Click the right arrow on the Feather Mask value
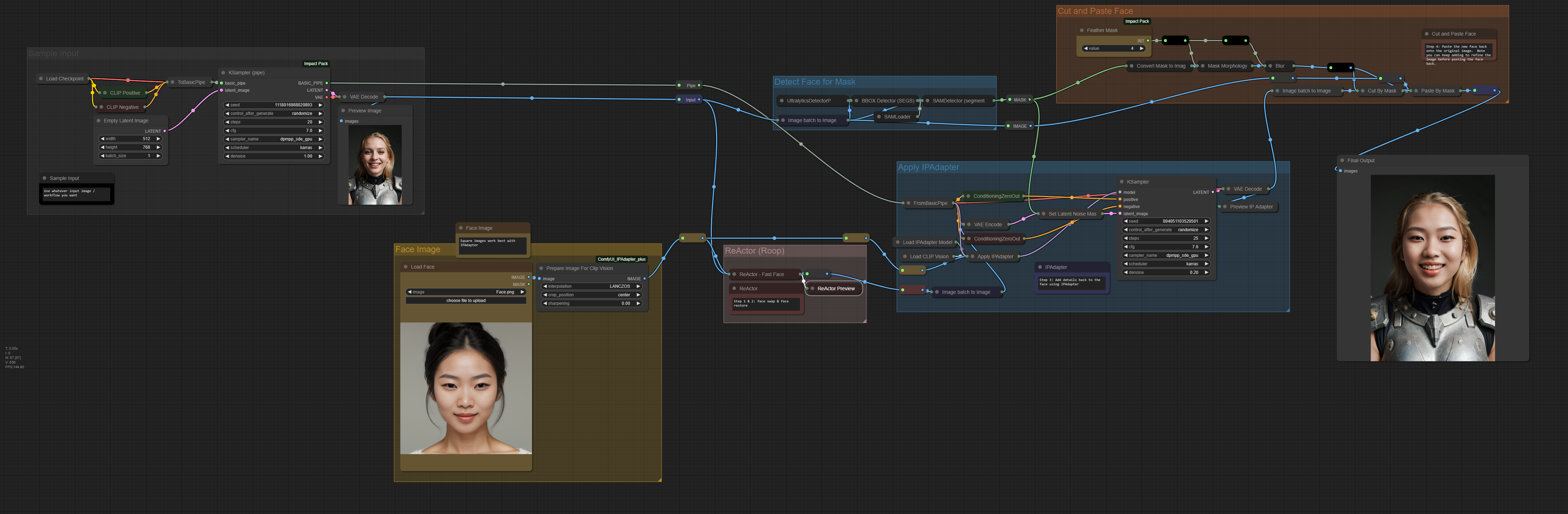This screenshot has height=514, width=1568. click(x=1141, y=49)
